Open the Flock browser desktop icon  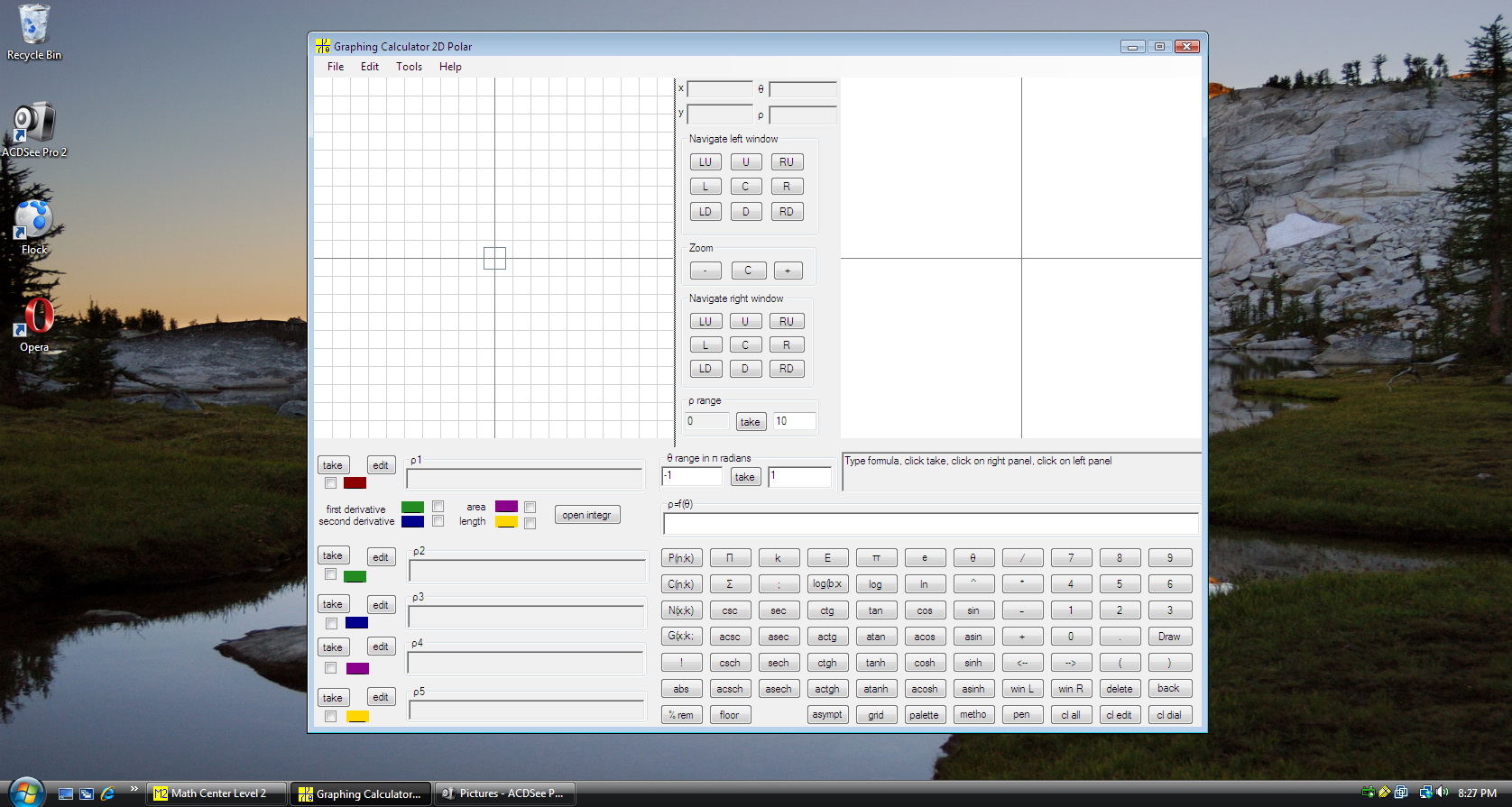point(33,227)
